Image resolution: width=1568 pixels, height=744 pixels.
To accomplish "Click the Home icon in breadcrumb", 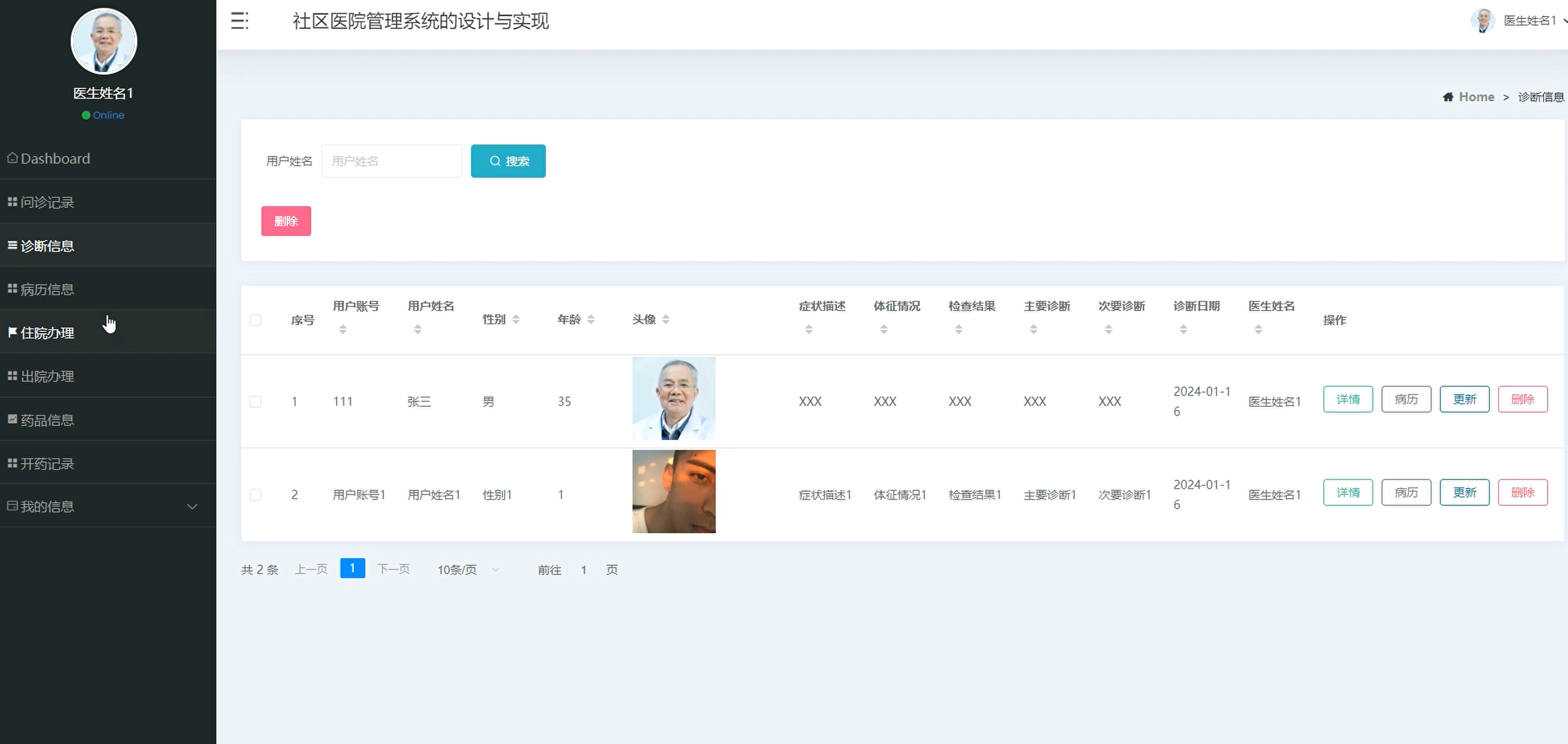I will [x=1448, y=97].
